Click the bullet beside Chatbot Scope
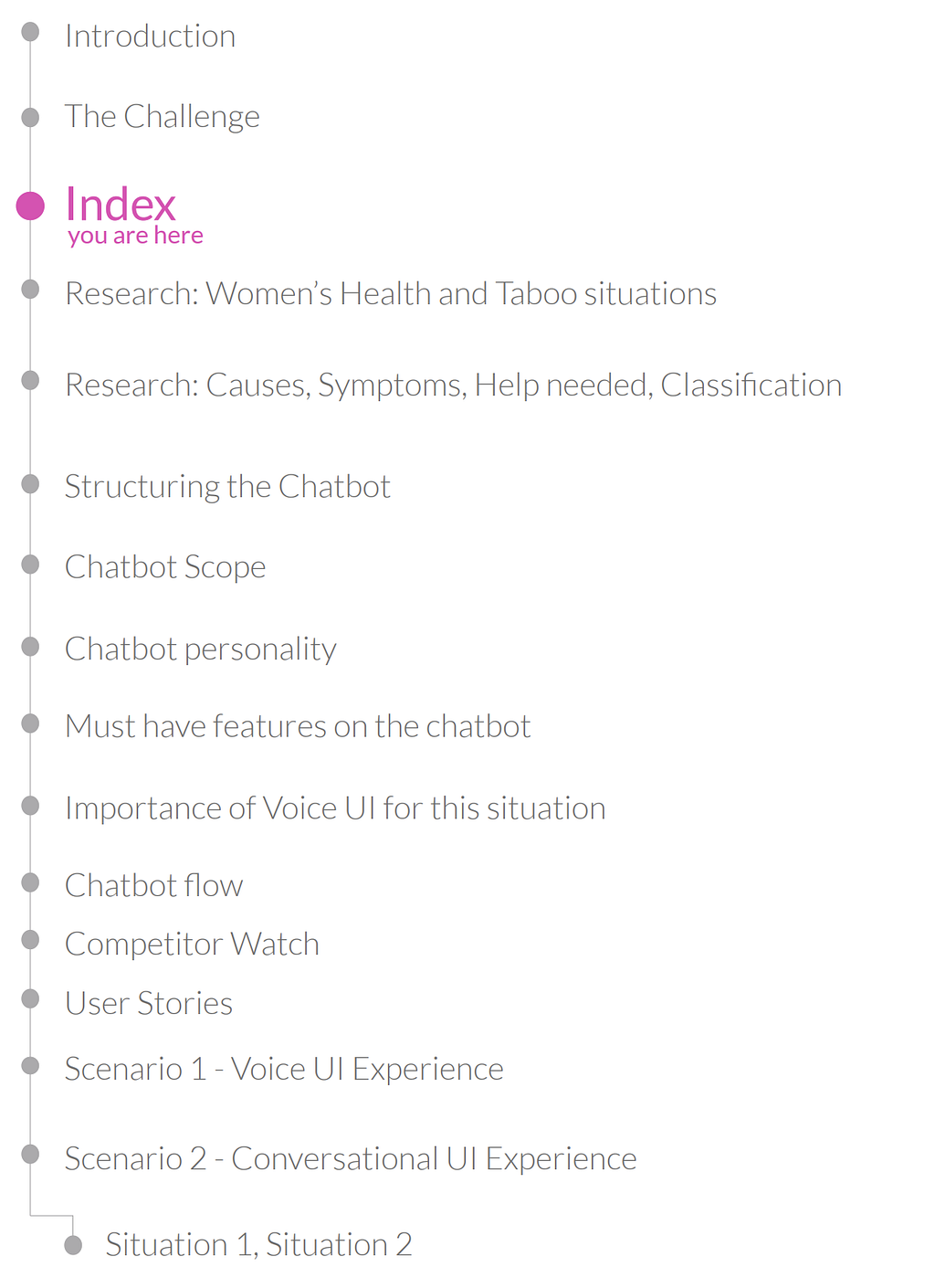Screen dimensions: 935x1288 (x=30, y=565)
